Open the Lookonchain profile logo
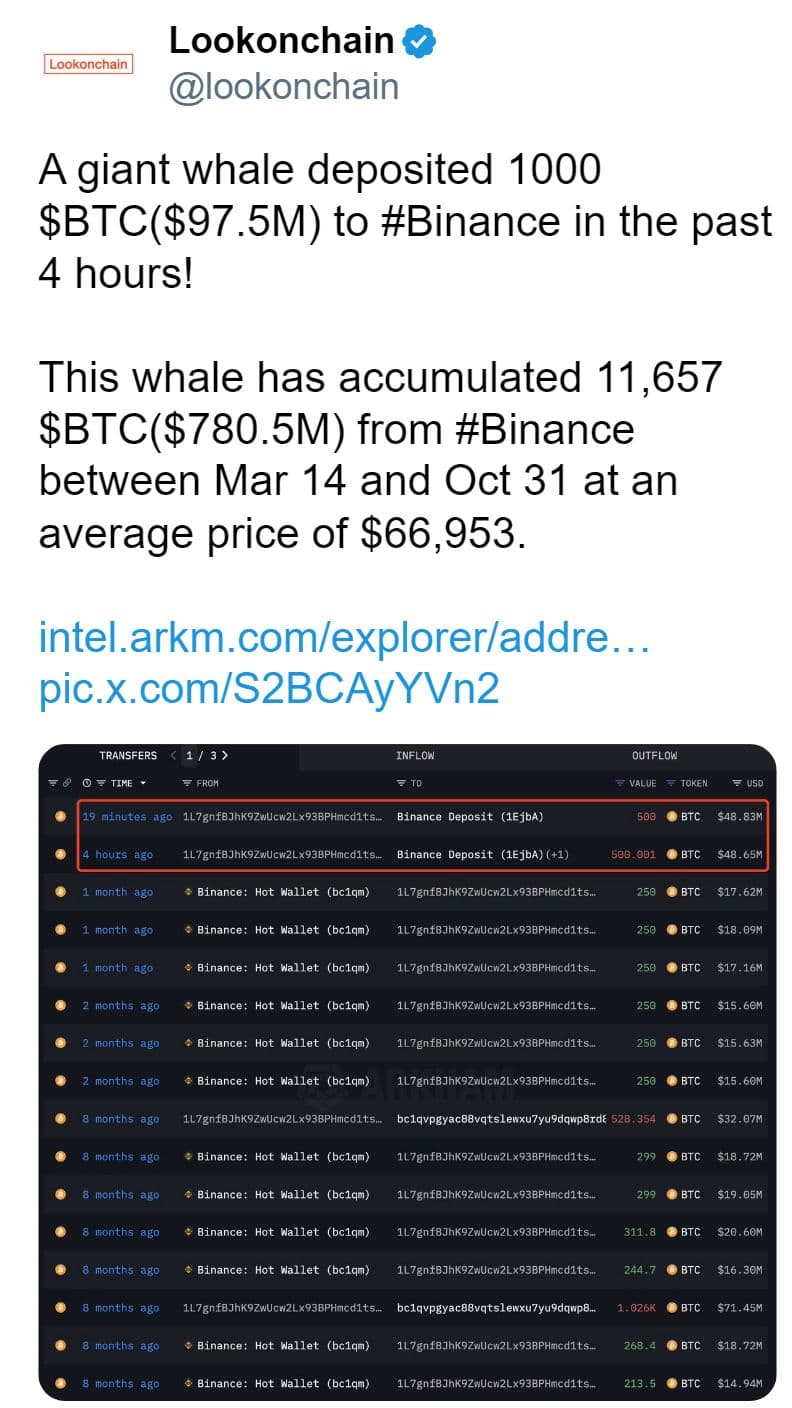This screenshot has width=792, height=1408. pyautogui.click(x=89, y=63)
